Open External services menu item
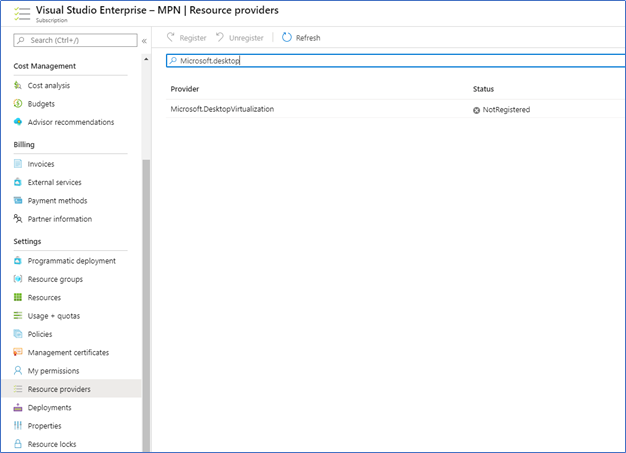The width and height of the screenshot is (626, 453). [x=54, y=182]
